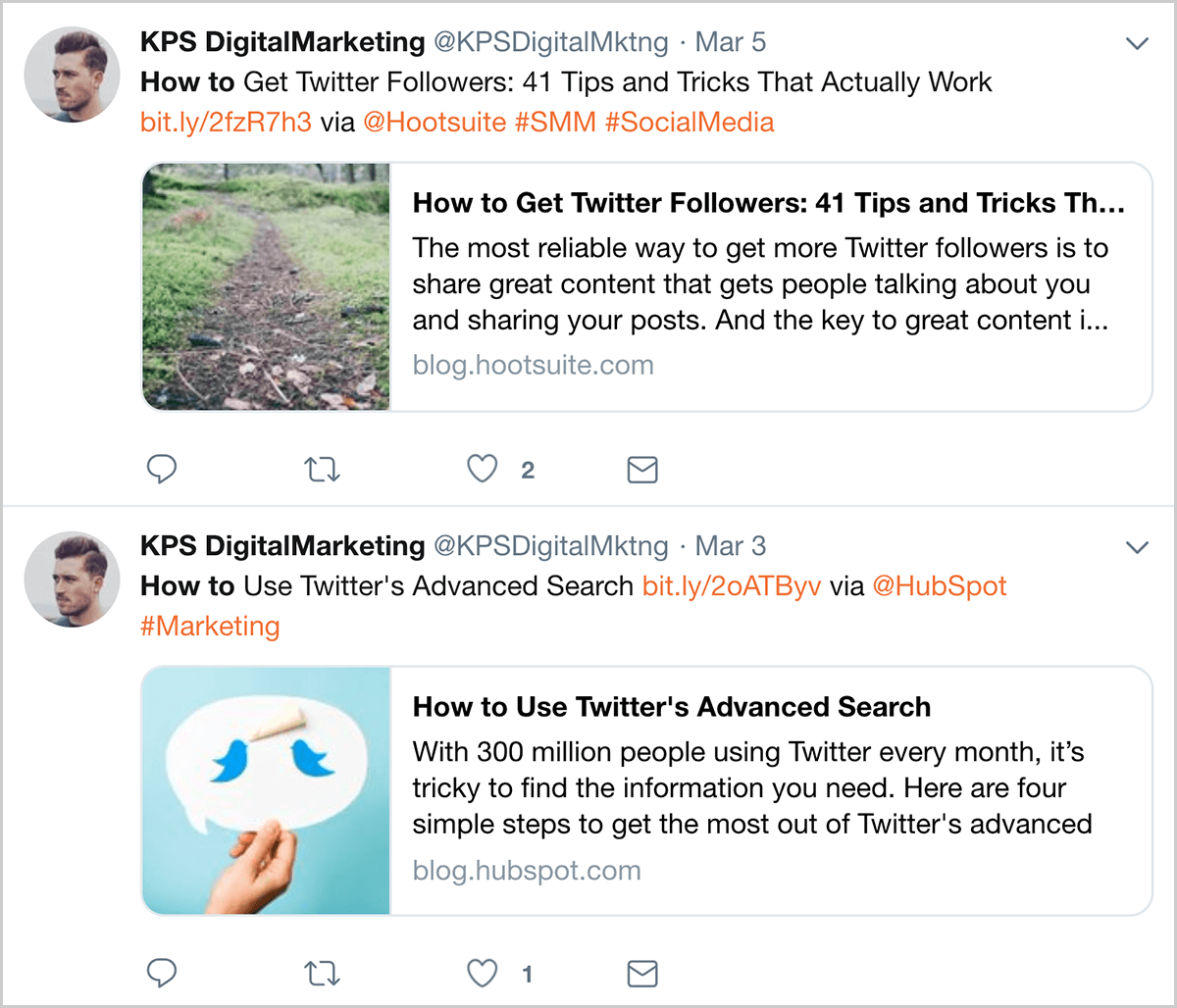This screenshot has height=1008, width=1177.
Task: Retweet the Mar 3 HubSpot tweet
Action: [x=322, y=974]
